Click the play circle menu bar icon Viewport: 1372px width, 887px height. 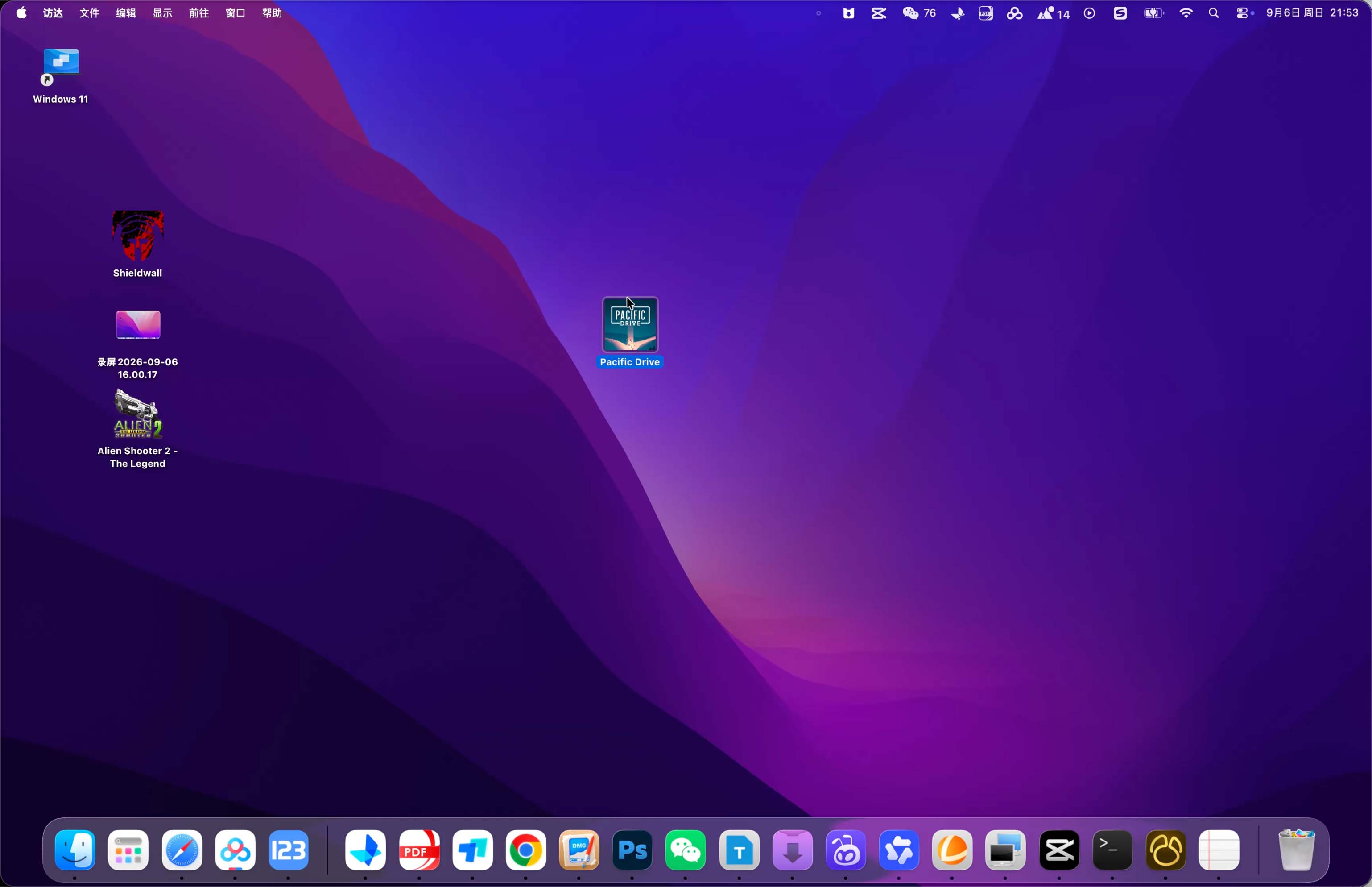[1089, 13]
